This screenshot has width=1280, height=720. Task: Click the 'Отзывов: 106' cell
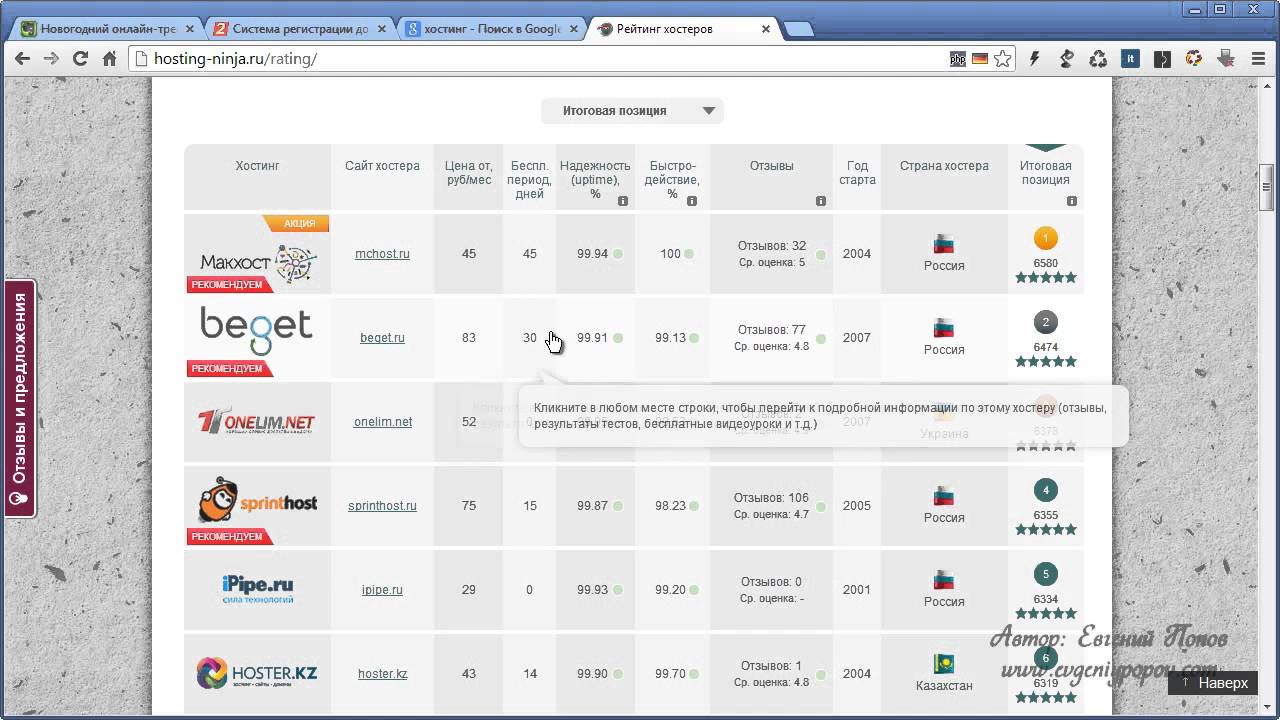pyautogui.click(x=771, y=506)
